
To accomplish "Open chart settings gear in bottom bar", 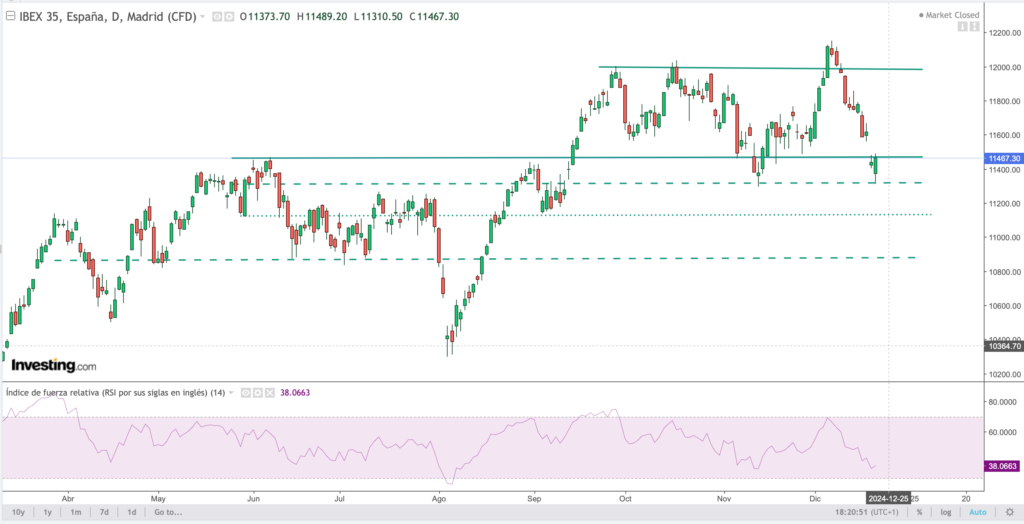I will 1008,512.
